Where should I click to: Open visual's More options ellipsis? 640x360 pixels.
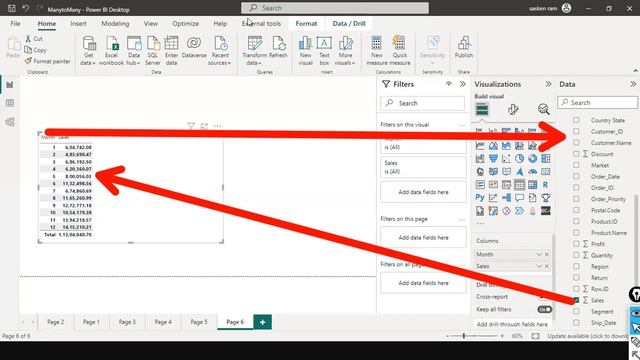pyautogui.click(x=217, y=126)
